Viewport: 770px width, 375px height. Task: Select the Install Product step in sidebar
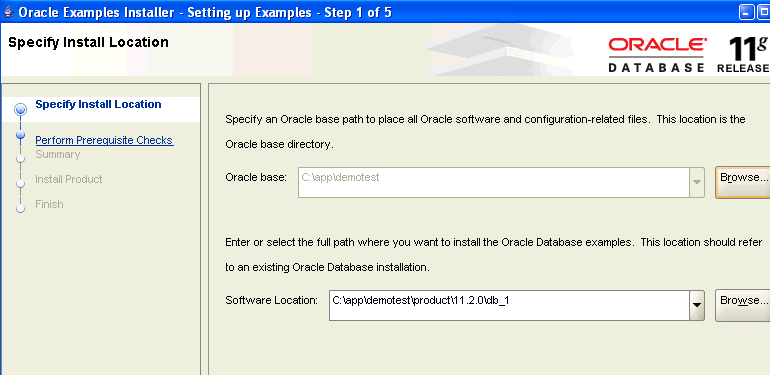click(x=69, y=179)
